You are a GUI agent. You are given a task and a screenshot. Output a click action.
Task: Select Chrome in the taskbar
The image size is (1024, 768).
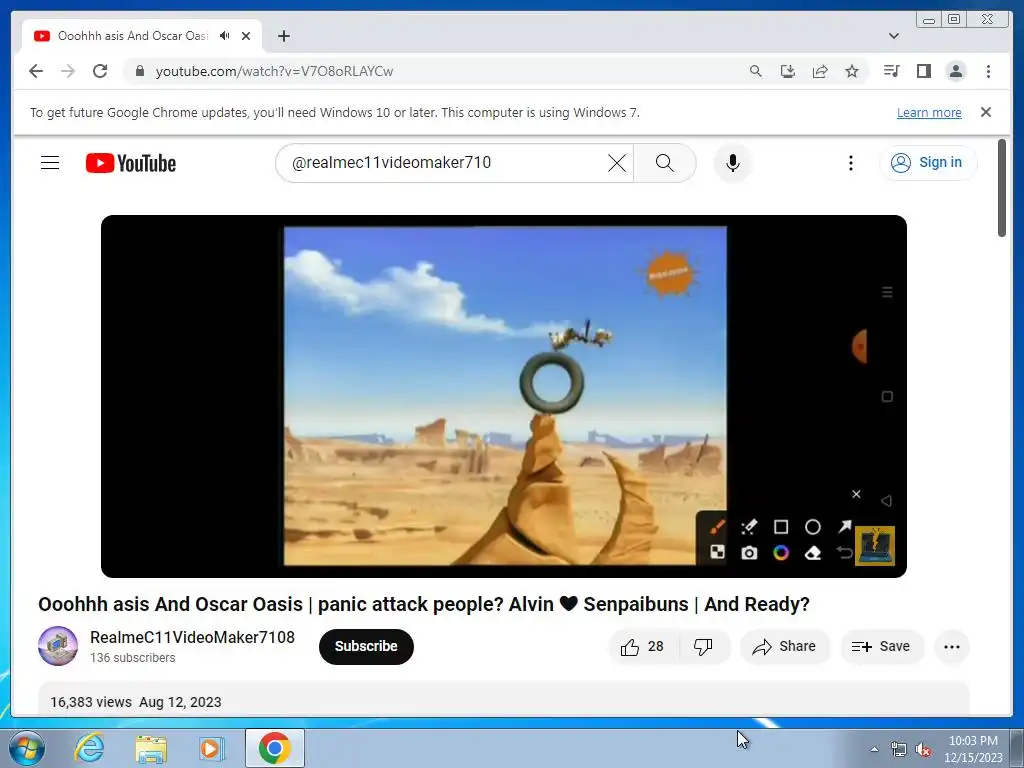[274, 748]
